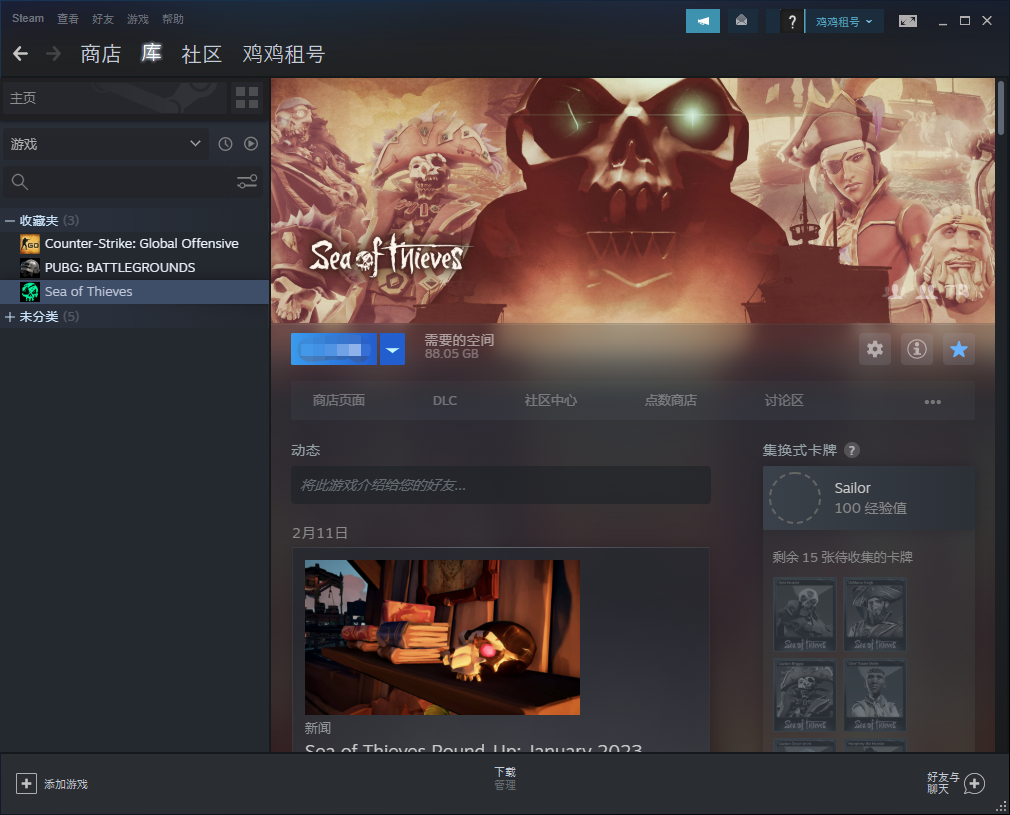Click 添加游戏 label
1010x815 pixels.
[x=66, y=784]
